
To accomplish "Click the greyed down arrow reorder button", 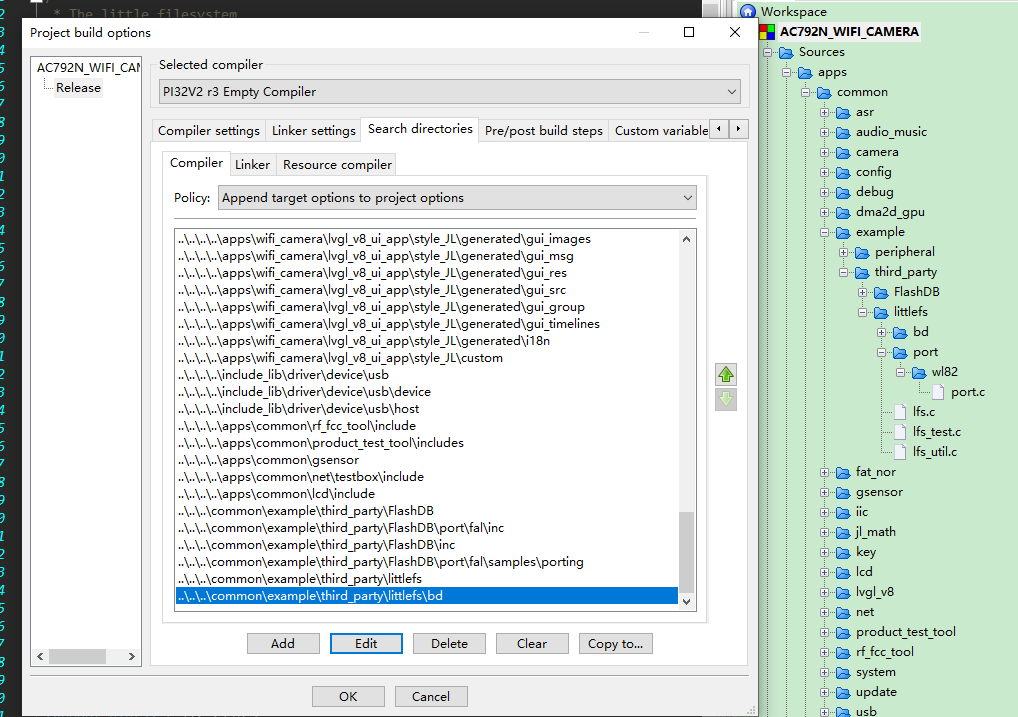I will tap(726, 399).
